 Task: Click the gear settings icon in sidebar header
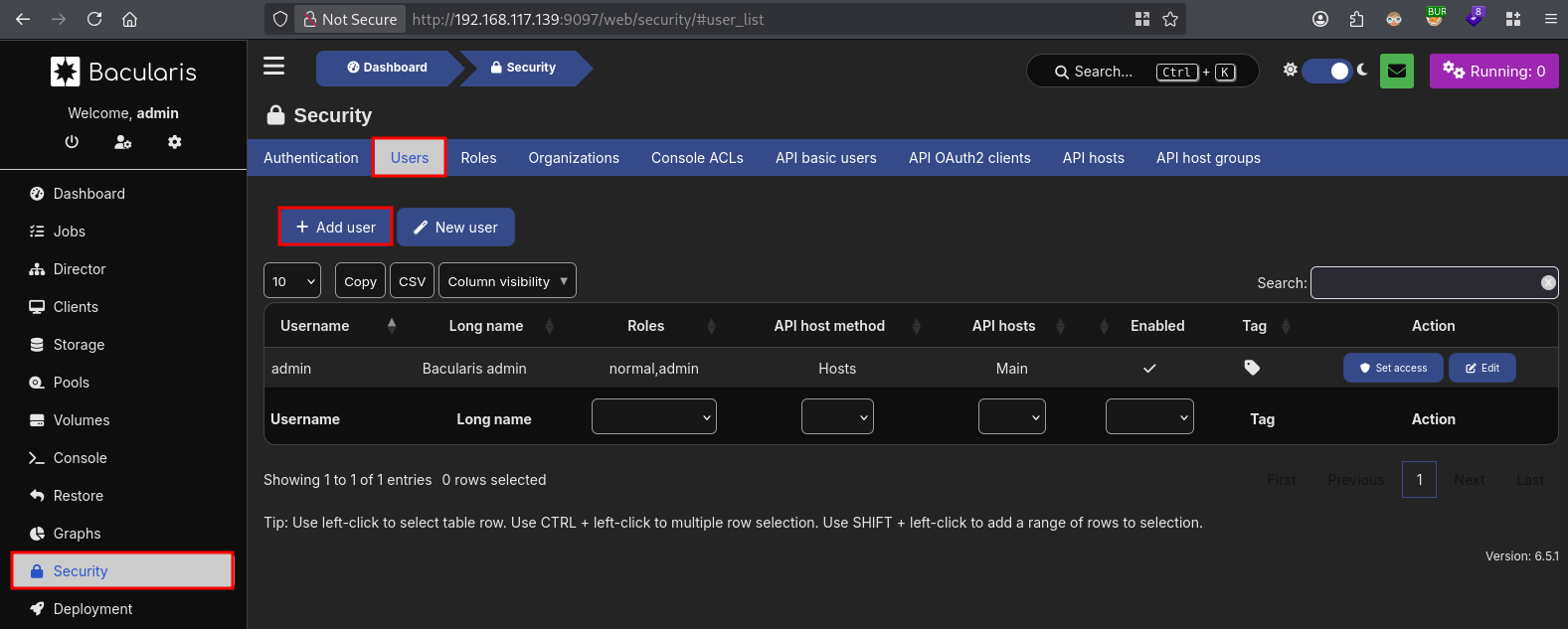[175, 142]
